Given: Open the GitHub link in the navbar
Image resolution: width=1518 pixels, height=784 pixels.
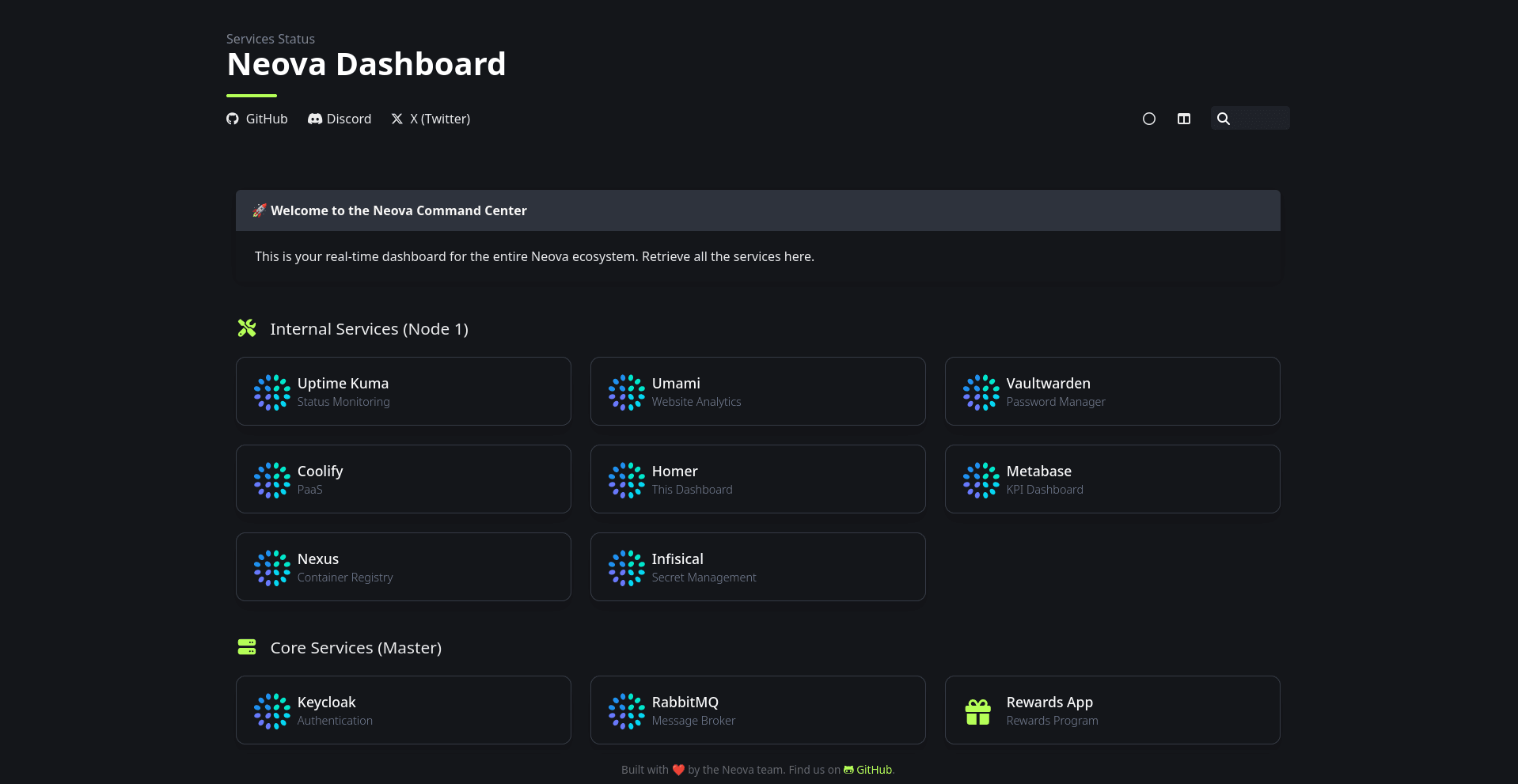Looking at the screenshot, I should pyautogui.click(x=257, y=119).
